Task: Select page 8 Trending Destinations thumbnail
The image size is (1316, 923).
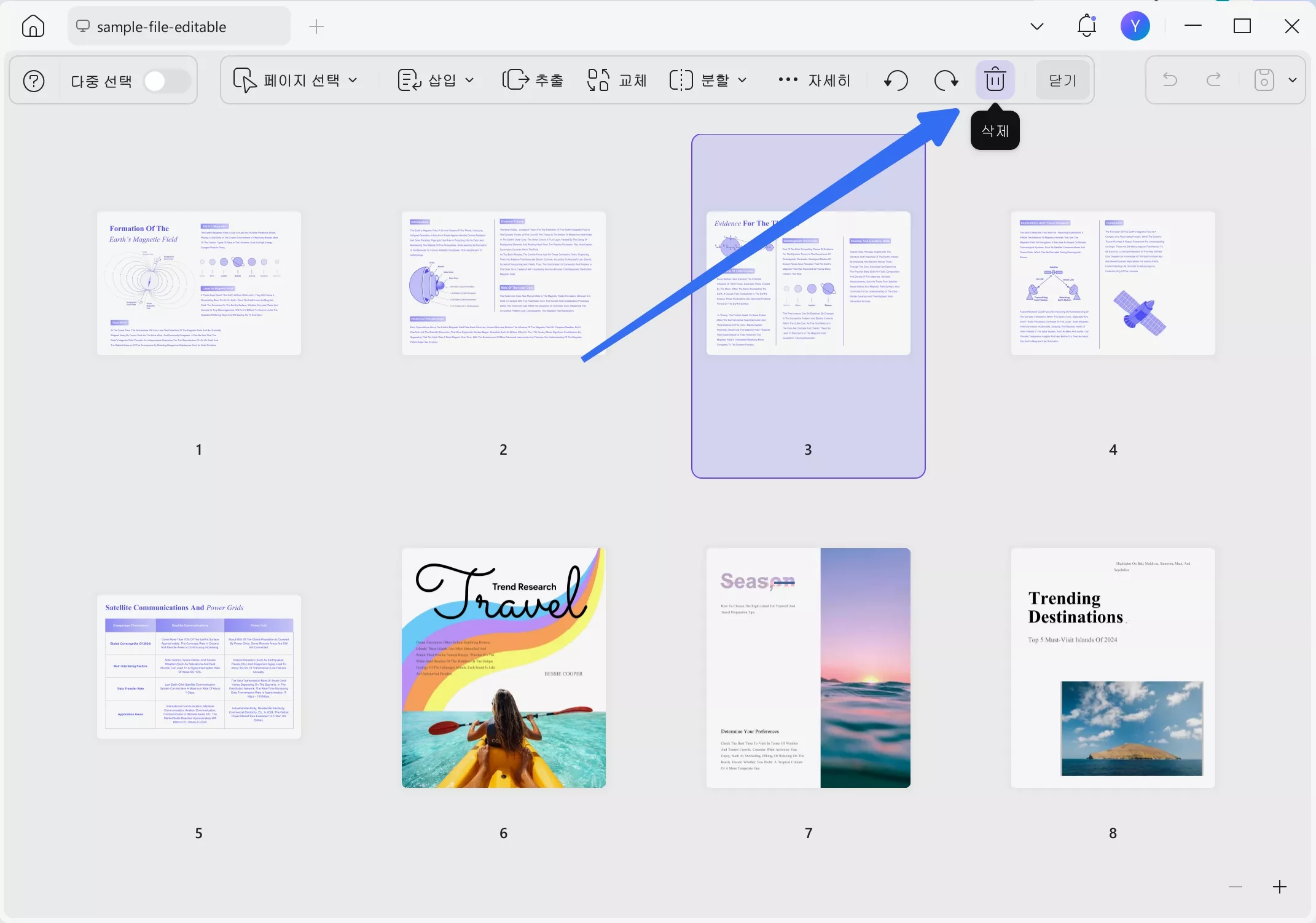Action: (x=1113, y=668)
